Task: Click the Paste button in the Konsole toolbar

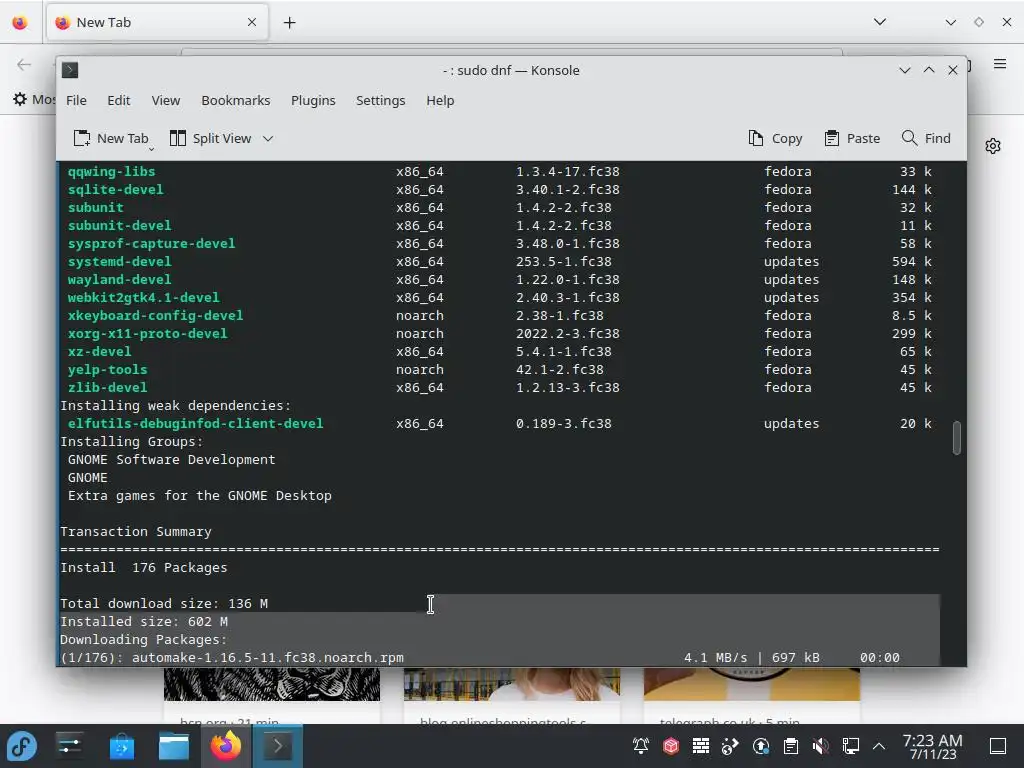Action: pos(852,138)
